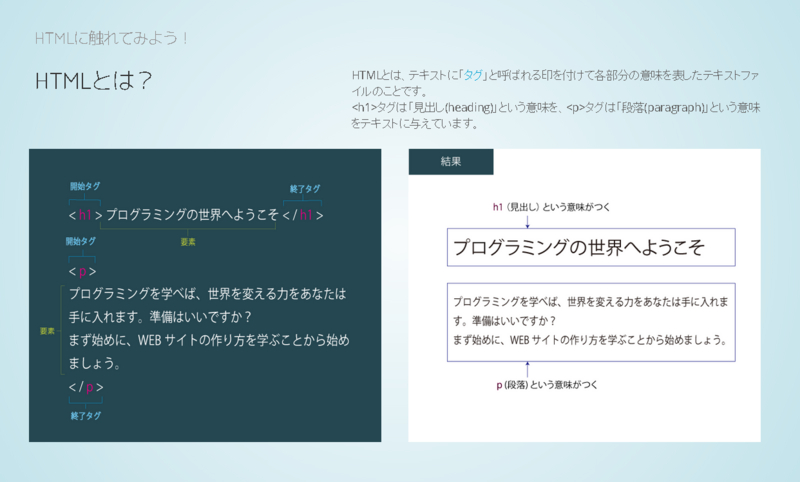Click the 要素 label under the h1 line

tap(188, 242)
